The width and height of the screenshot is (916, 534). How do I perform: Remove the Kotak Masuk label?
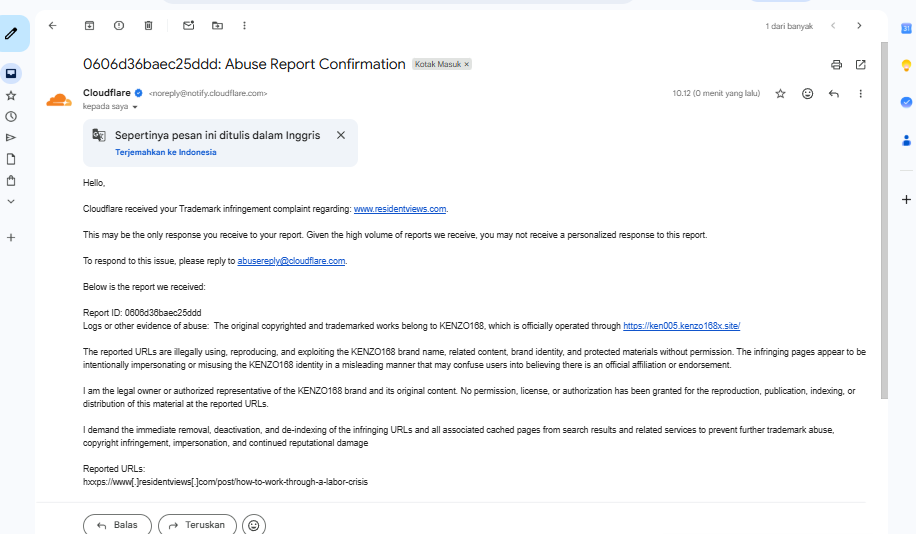coord(467,64)
